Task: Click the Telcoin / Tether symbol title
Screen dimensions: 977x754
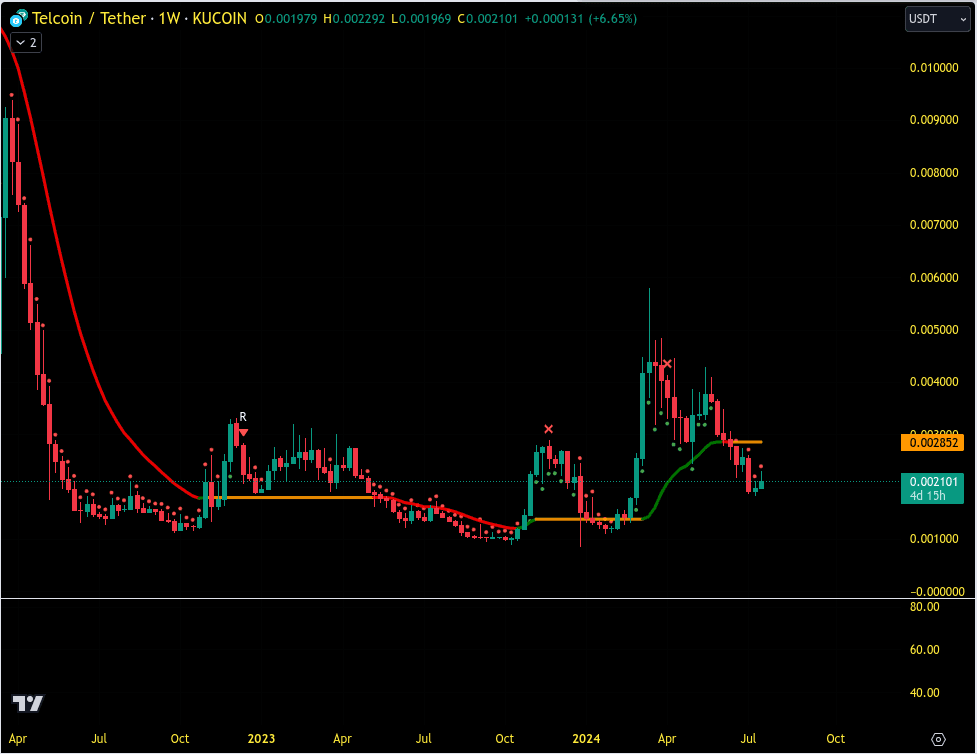Action: click(x=89, y=19)
